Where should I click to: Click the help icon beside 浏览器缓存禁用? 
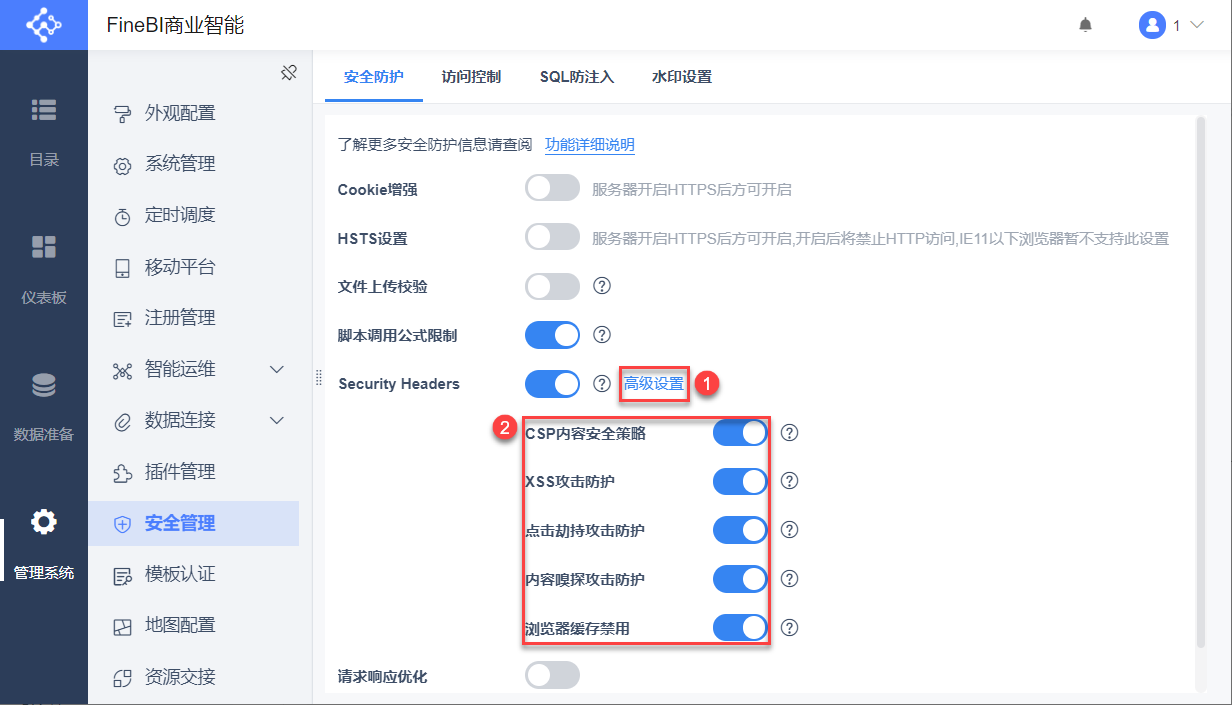789,628
